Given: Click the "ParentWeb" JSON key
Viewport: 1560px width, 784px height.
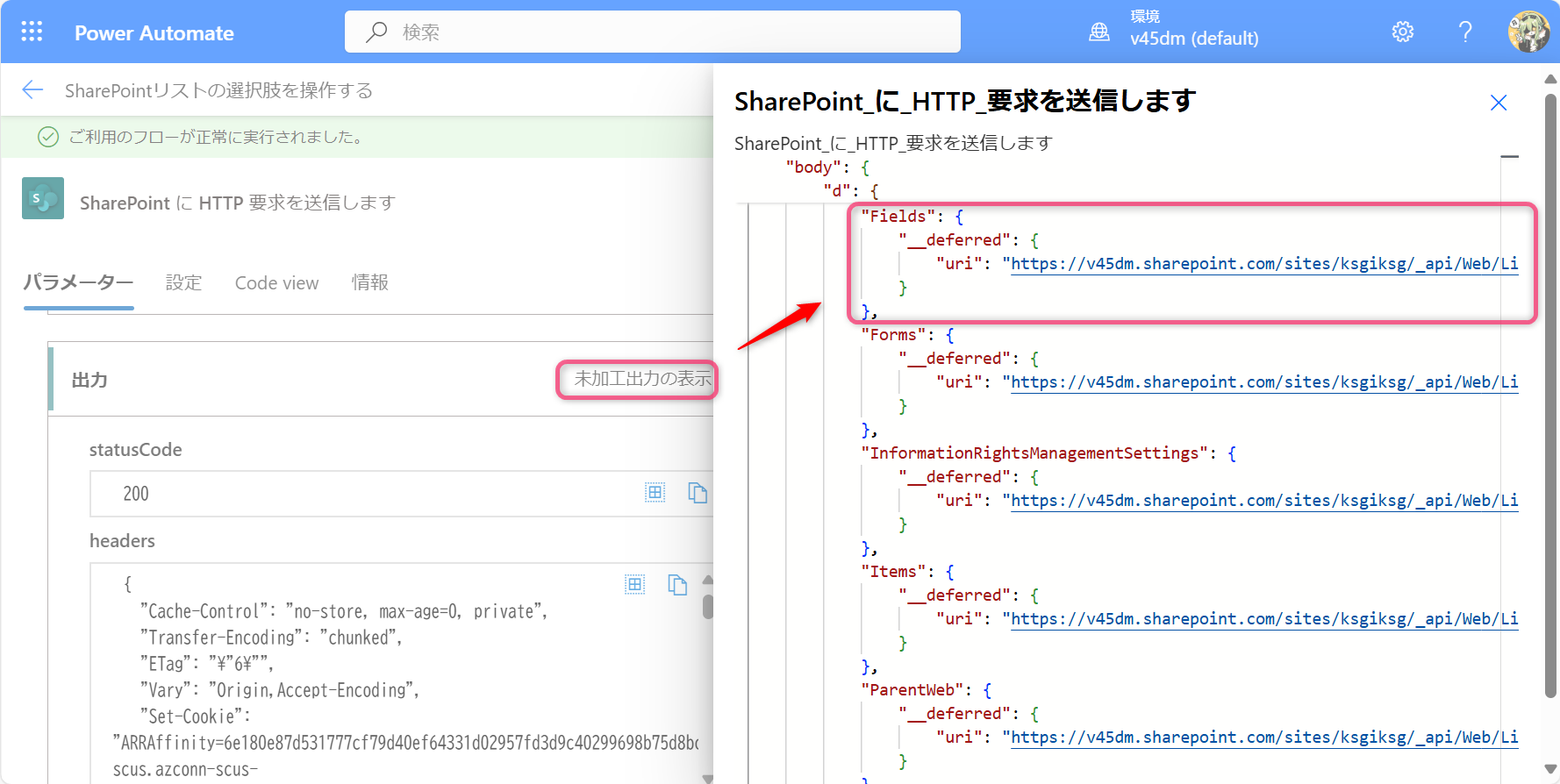Looking at the screenshot, I should [x=912, y=690].
